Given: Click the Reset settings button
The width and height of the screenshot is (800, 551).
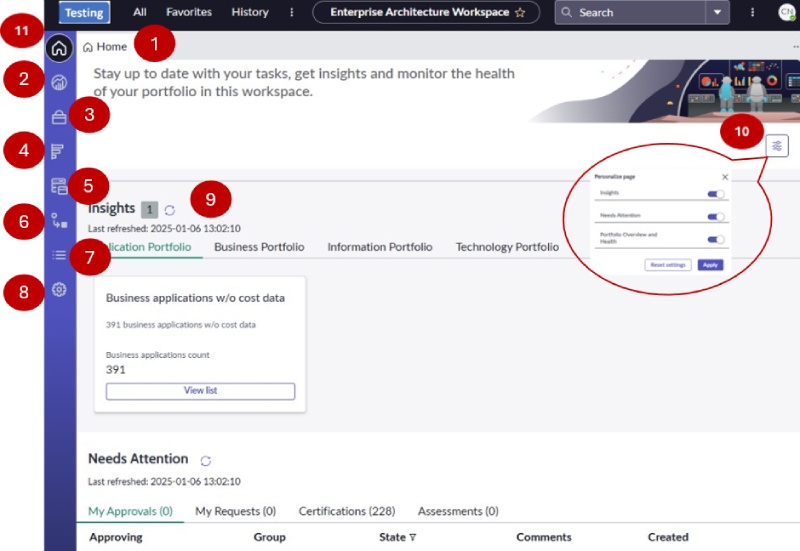Looking at the screenshot, I should tap(668, 265).
